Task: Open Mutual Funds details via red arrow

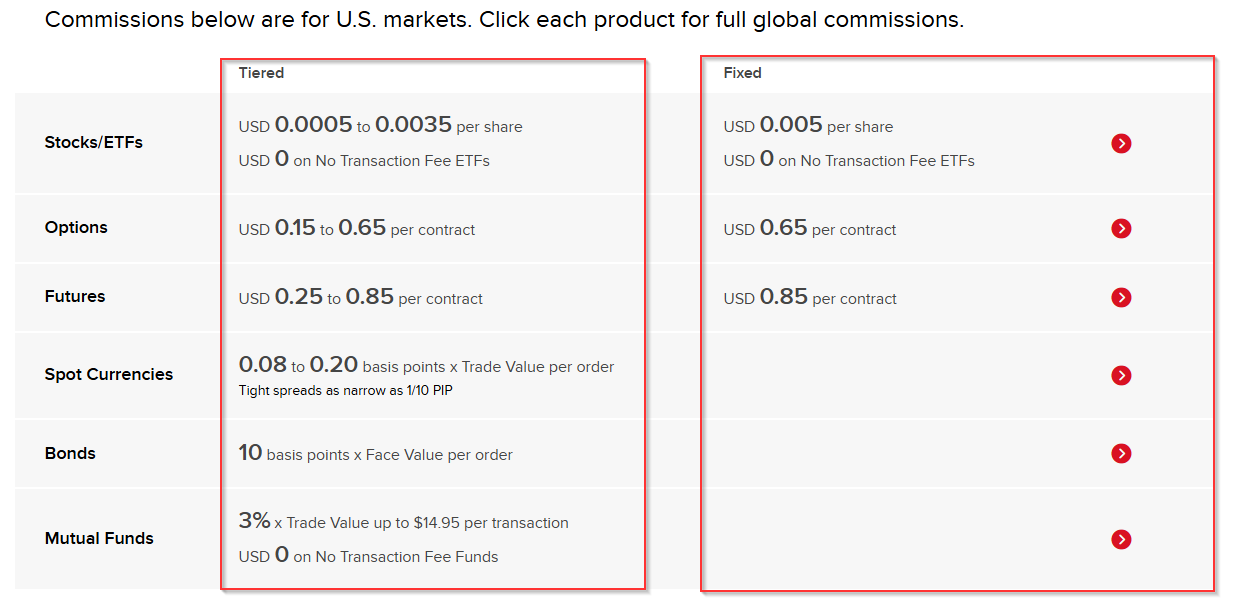Action: (1121, 539)
